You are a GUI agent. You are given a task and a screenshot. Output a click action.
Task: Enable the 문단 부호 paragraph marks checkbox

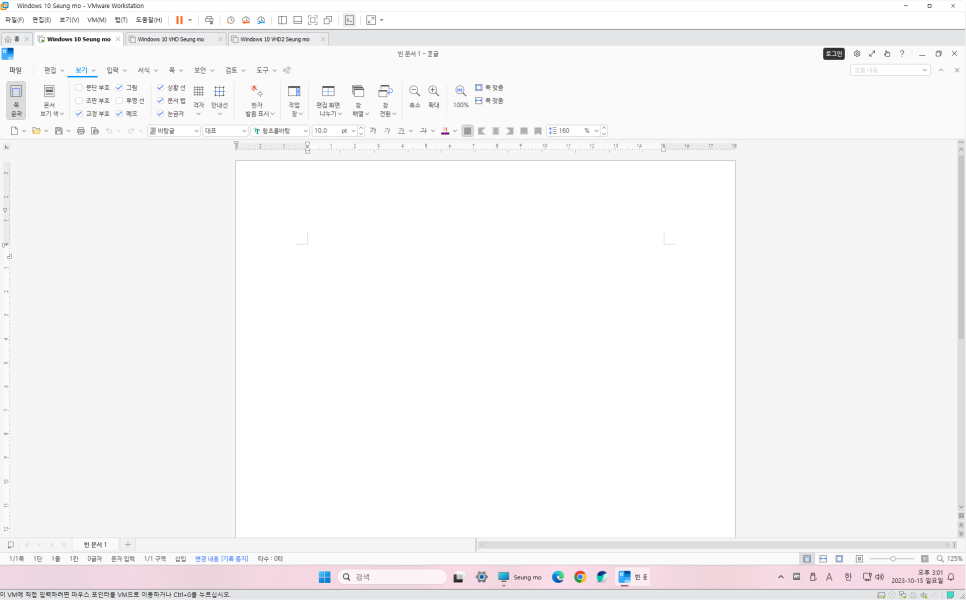tap(77, 88)
